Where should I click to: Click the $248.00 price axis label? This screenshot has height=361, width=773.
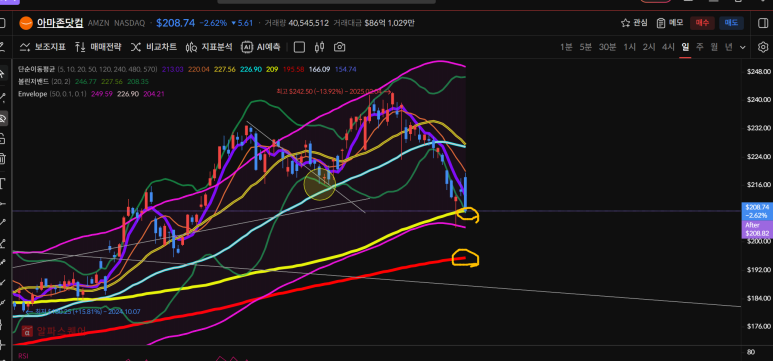click(758, 72)
